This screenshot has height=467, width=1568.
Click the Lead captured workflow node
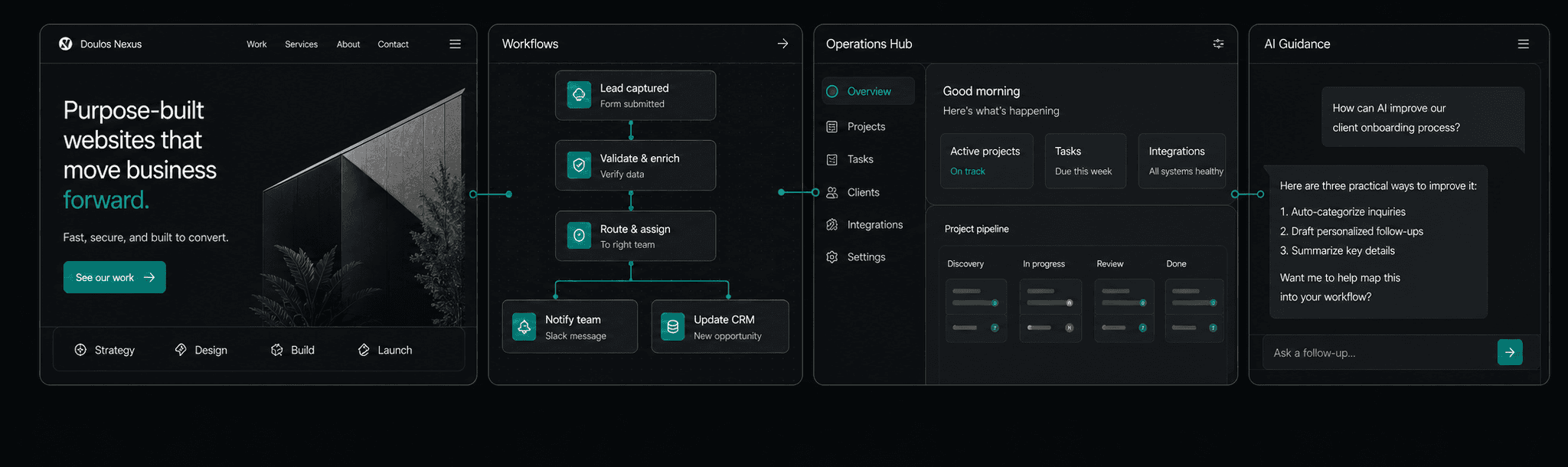click(x=635, y=96)
